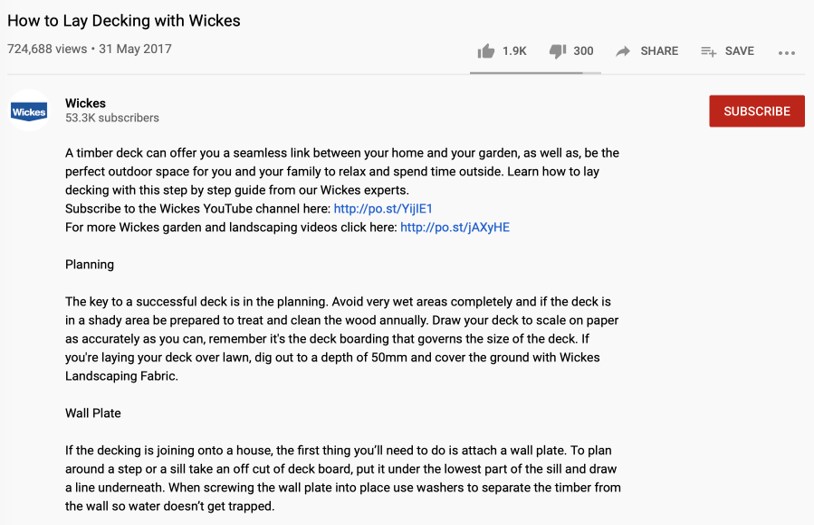Open the three-dot more actions menu
This screenshot has width=814, height=525.
coord(786,52)
